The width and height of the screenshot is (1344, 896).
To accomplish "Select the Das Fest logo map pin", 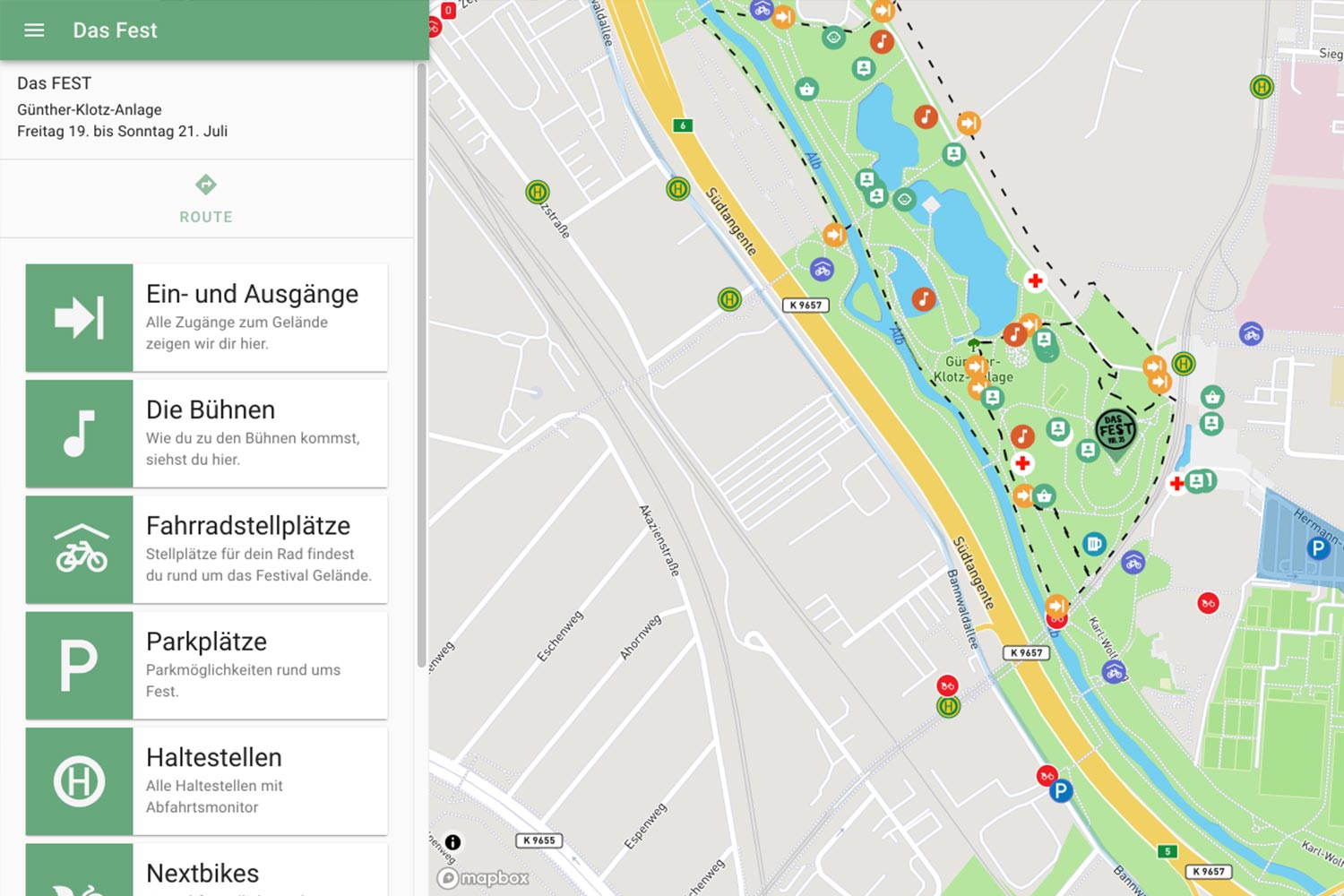I will (1116, 433).
